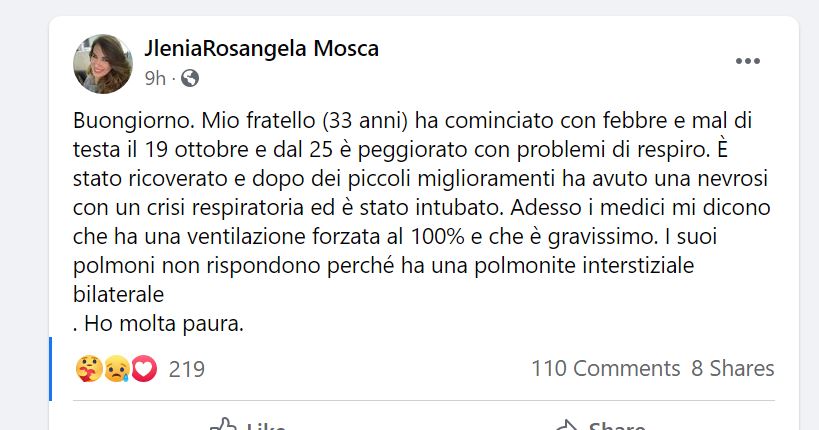This screenshot has height=430, width=819.
Task: Click the care hug reaction emoji
Action: [89, 369]
